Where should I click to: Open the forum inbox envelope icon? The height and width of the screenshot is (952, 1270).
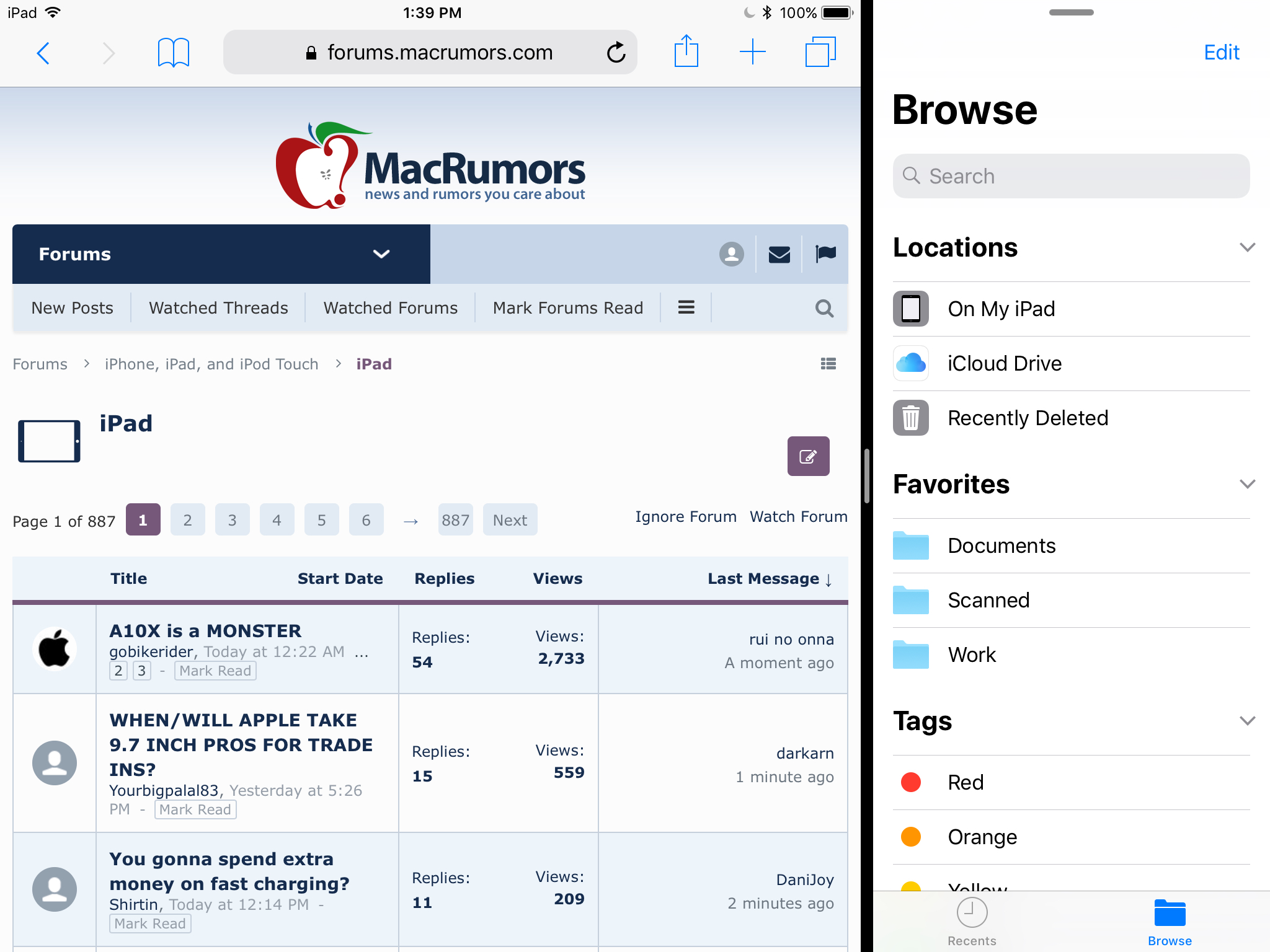coord(779,254)
